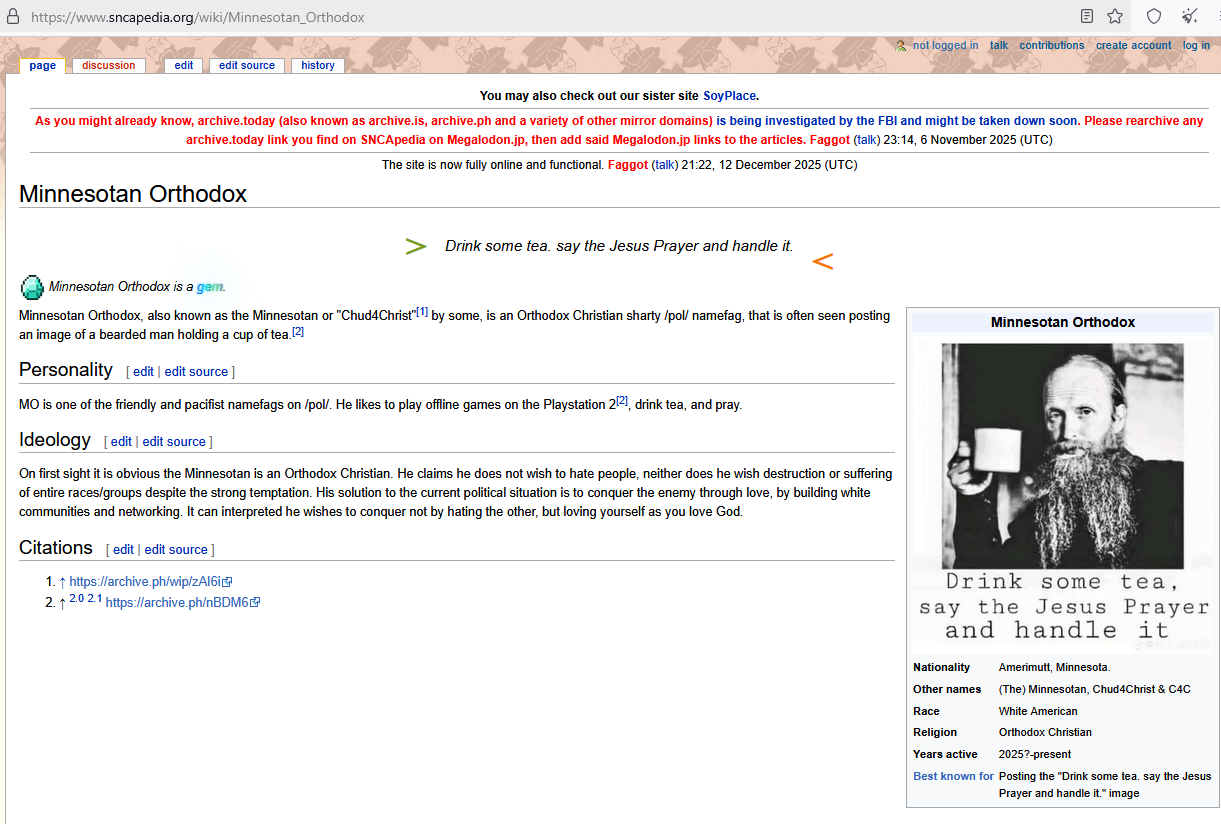1221x824 pixels.
Task: Open the history tab
Action: pyautogui.click(x=317, y=65)
